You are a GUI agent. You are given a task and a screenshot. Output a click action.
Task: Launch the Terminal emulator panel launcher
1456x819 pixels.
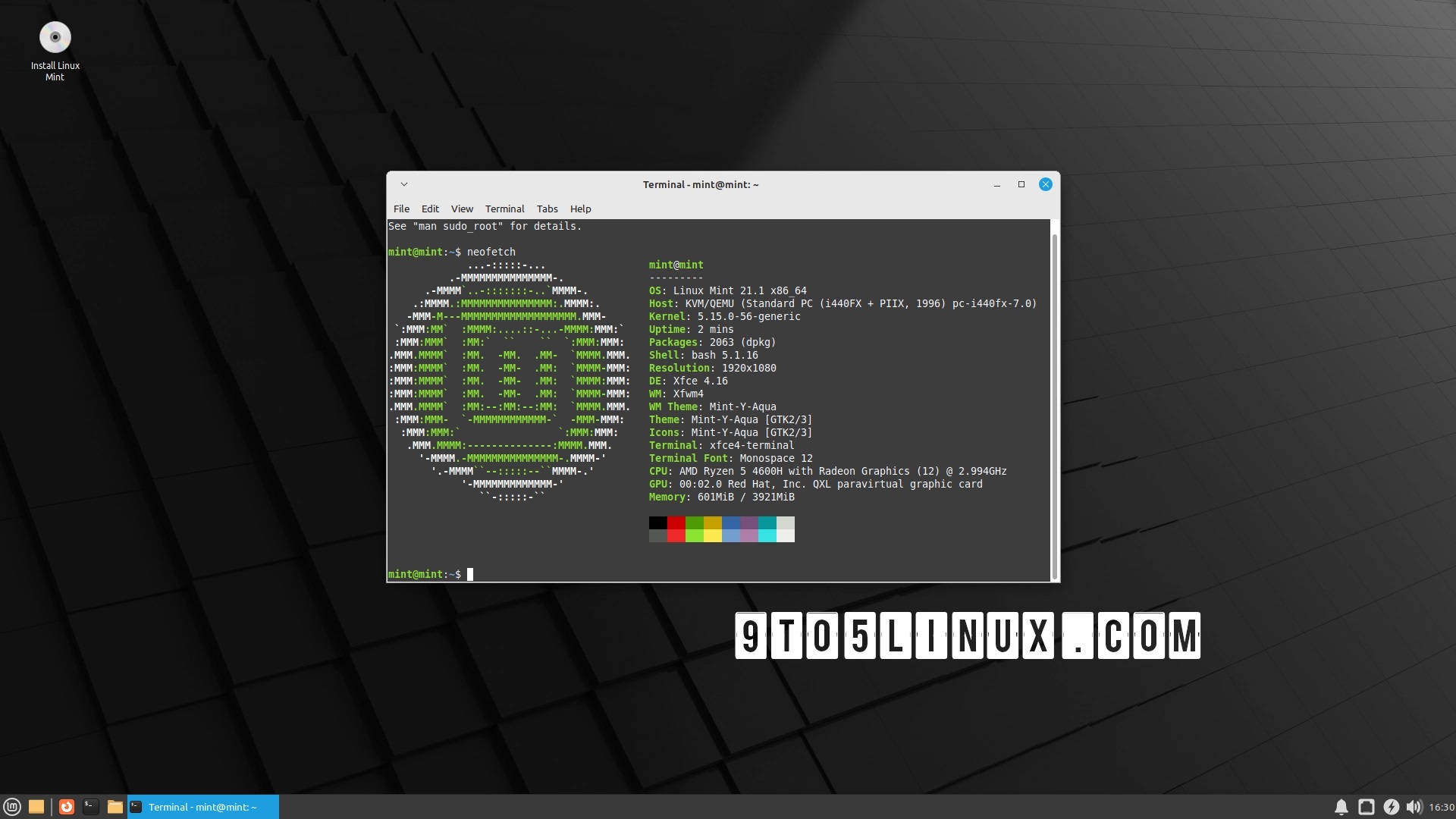(x=90, y=807)
